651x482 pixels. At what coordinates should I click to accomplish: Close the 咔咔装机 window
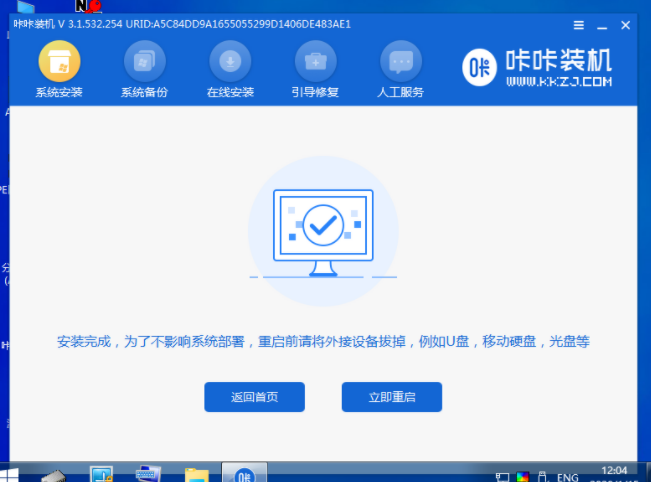point(624,24)
